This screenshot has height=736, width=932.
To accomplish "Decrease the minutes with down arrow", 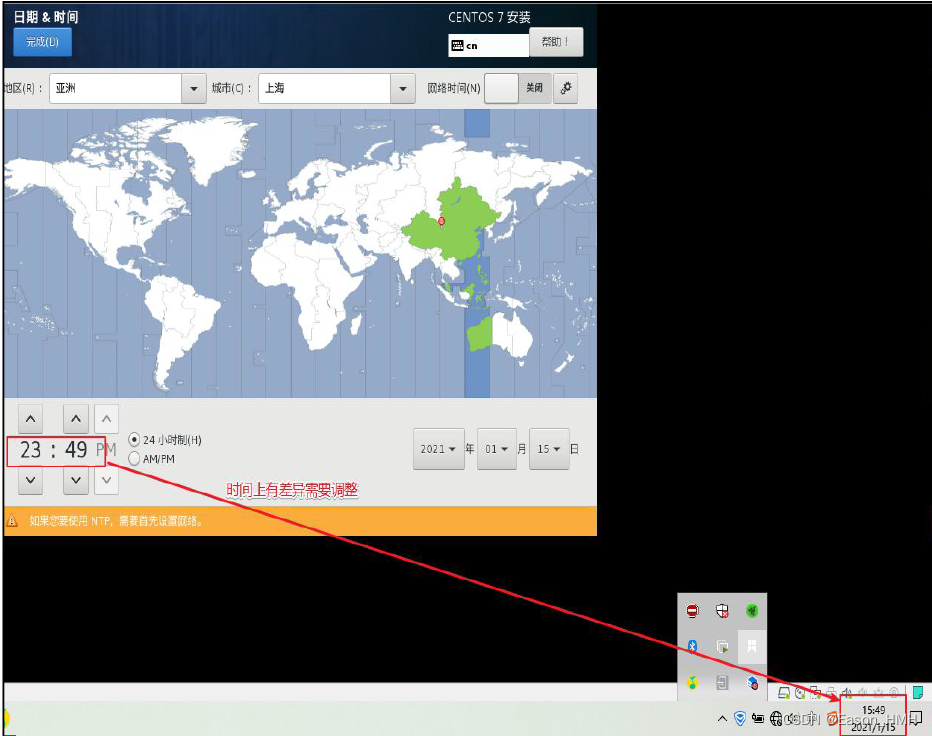I will tap(75, 480).
